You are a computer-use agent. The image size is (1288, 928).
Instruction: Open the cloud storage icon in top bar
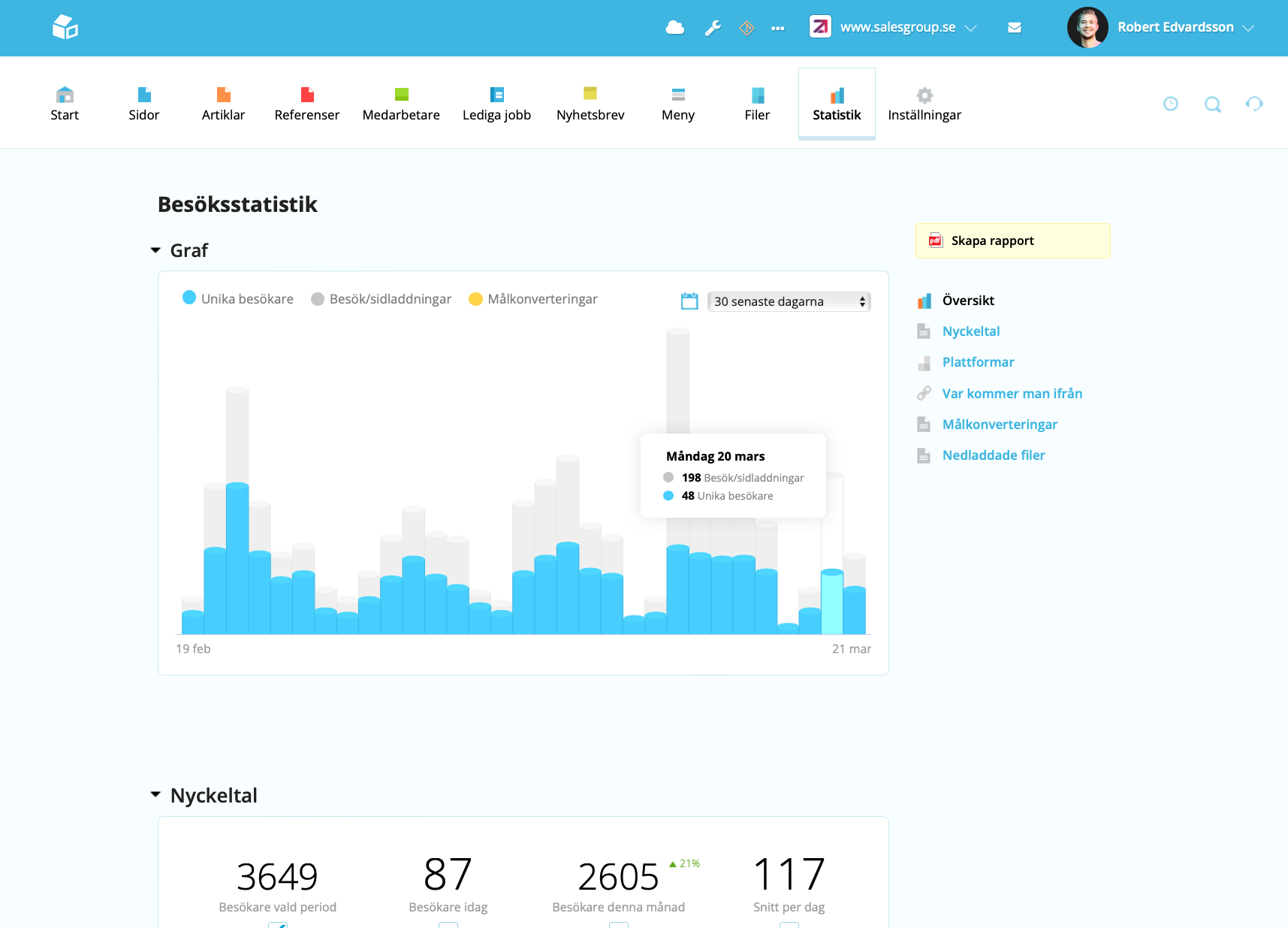tap(674, 27)
